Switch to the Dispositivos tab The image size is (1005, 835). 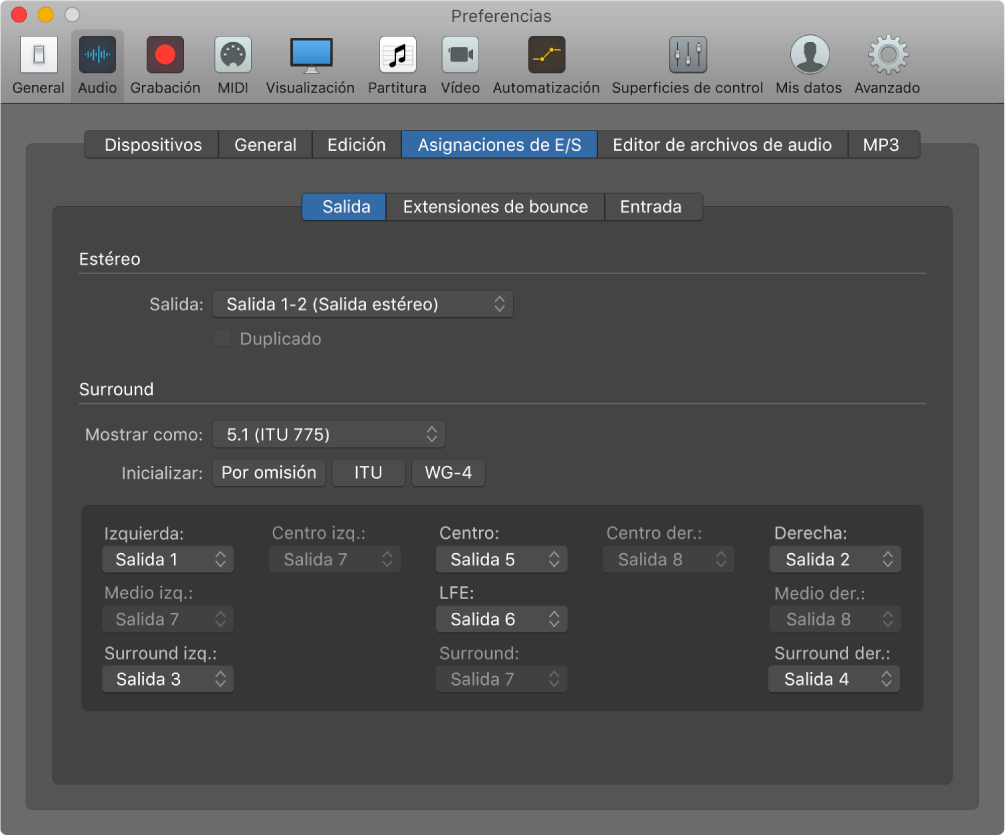(x=153, y=145)
